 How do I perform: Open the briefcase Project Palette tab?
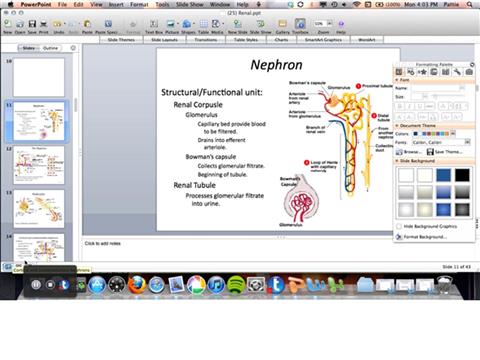click(x=469, y=72)
